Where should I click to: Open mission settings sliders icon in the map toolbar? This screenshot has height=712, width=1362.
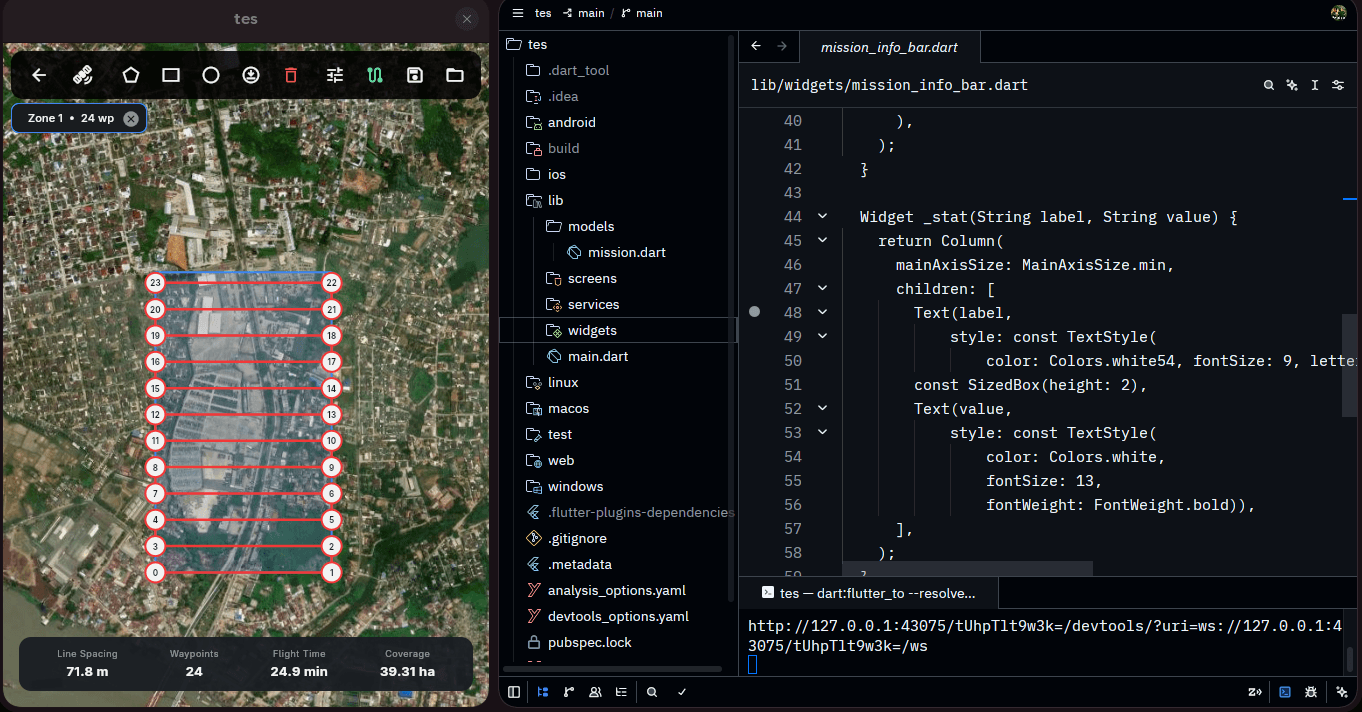coord(335,75)
